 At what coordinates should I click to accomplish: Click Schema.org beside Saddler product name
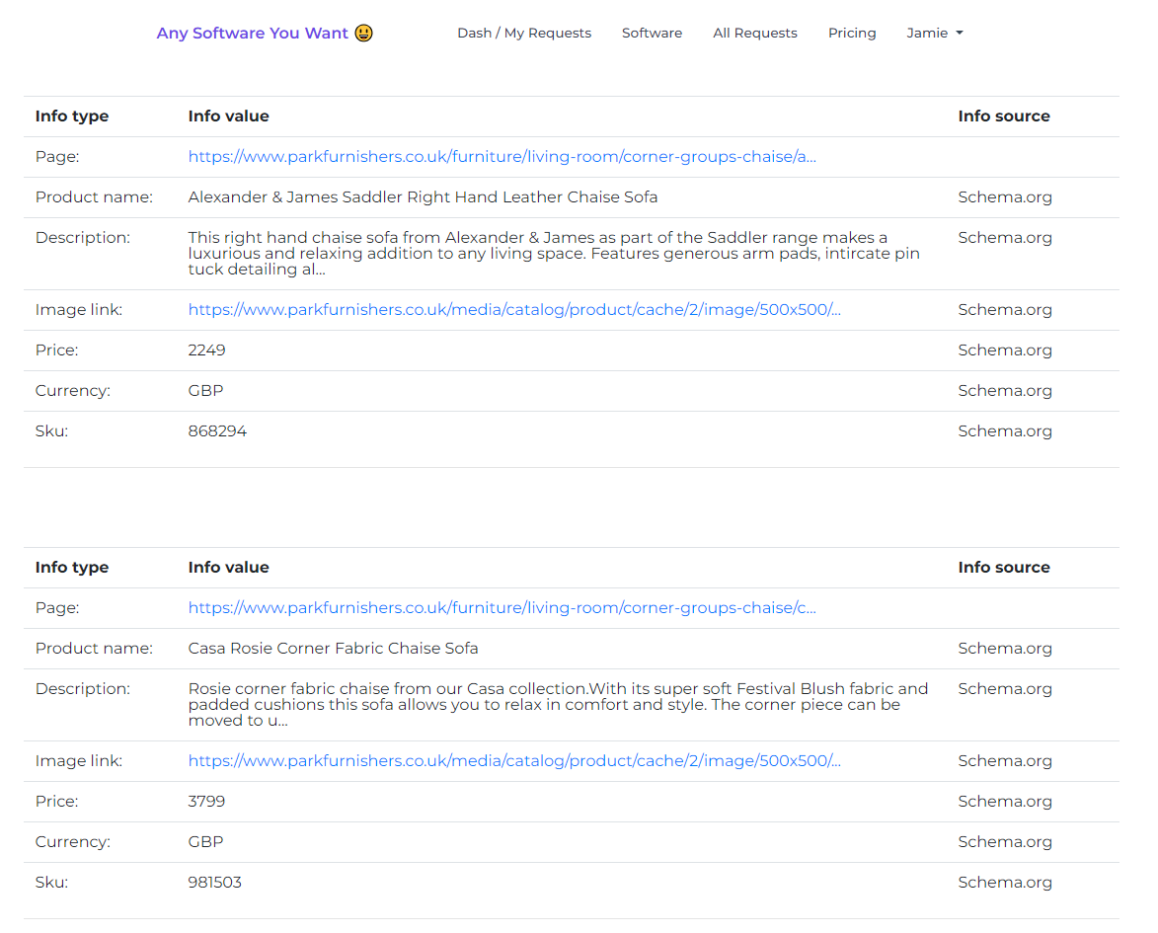click(1004, 197)
